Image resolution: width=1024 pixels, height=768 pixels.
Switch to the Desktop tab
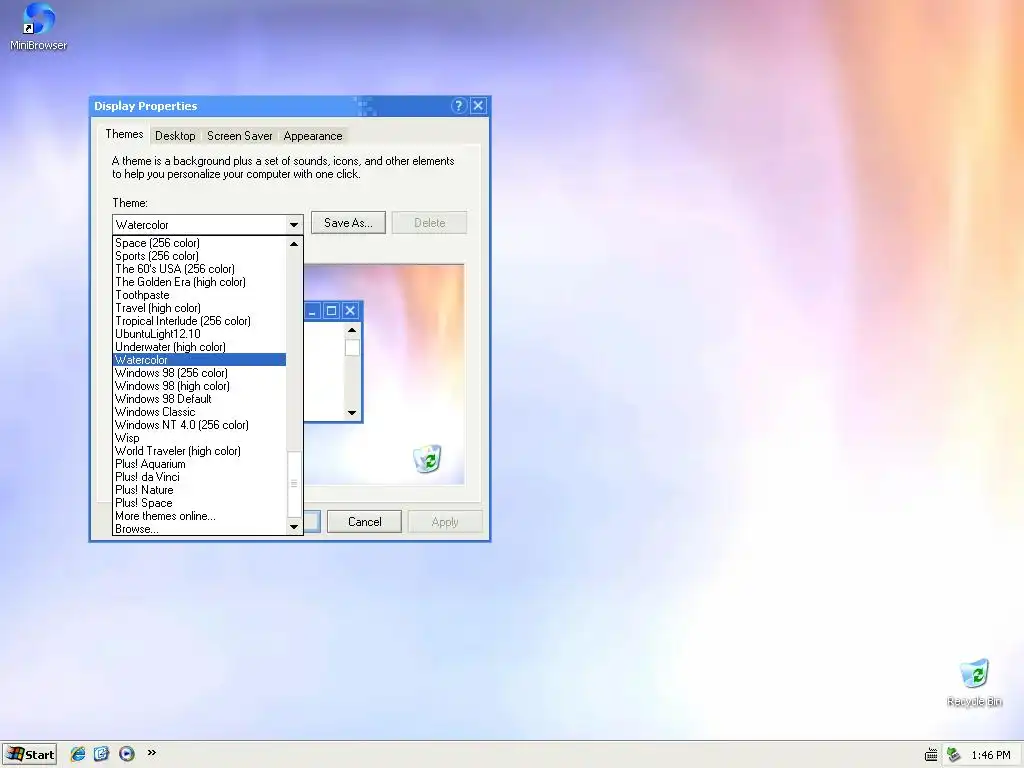(175, 136)
